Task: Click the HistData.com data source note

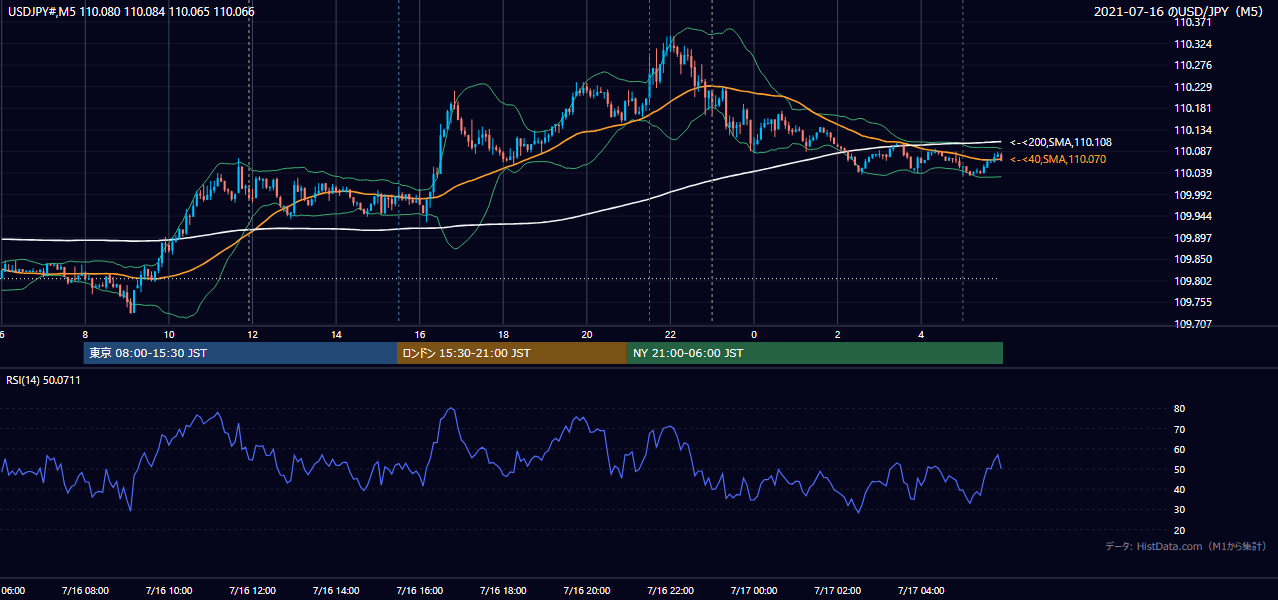Action: pyautogui.click(x=1186, y=546)
